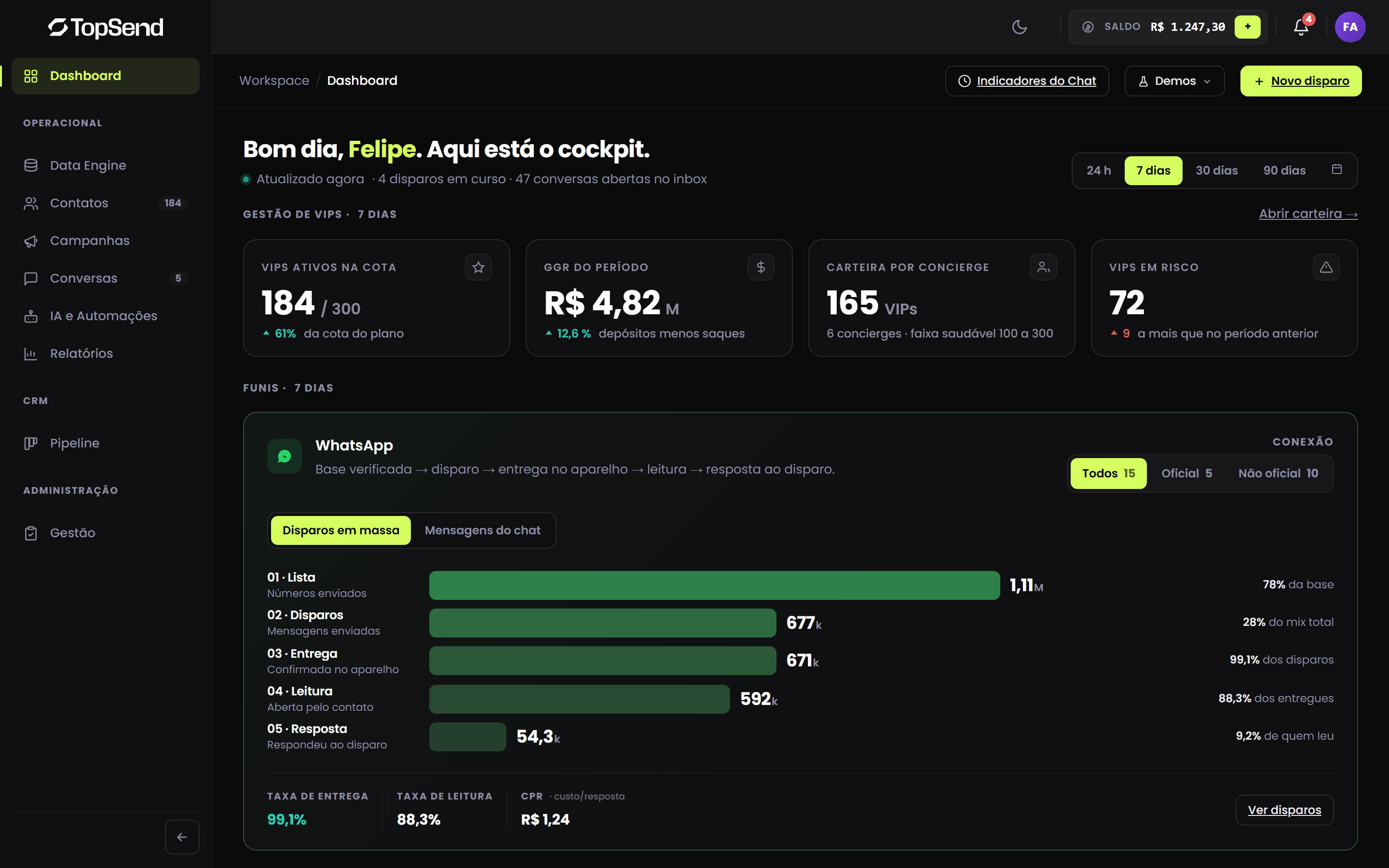Click the VIPs em Risco value 72
This screenshot has height=868, width=1389.
(x=1127, y=302)
